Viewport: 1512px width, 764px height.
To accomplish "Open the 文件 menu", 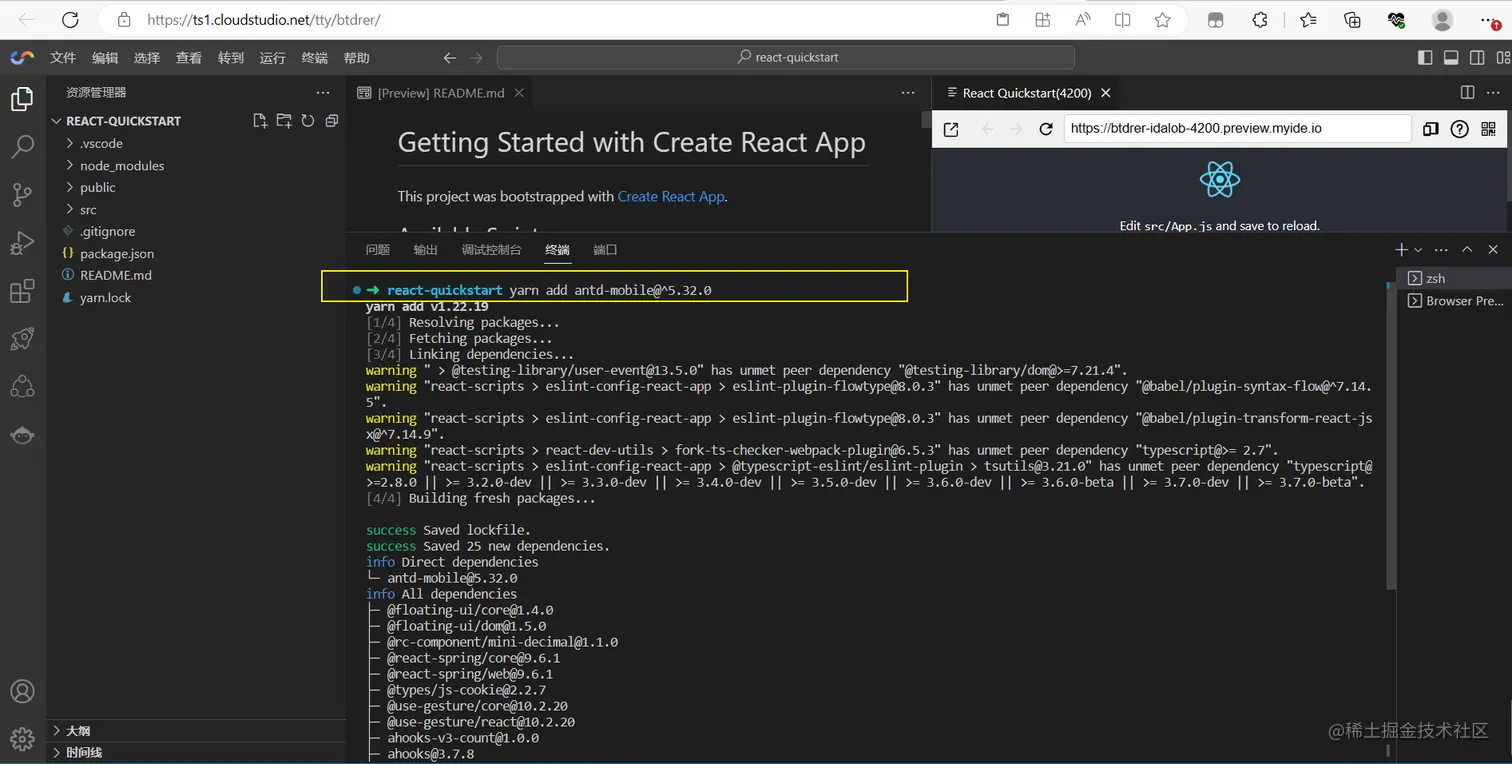I will (x=63, y=58).
